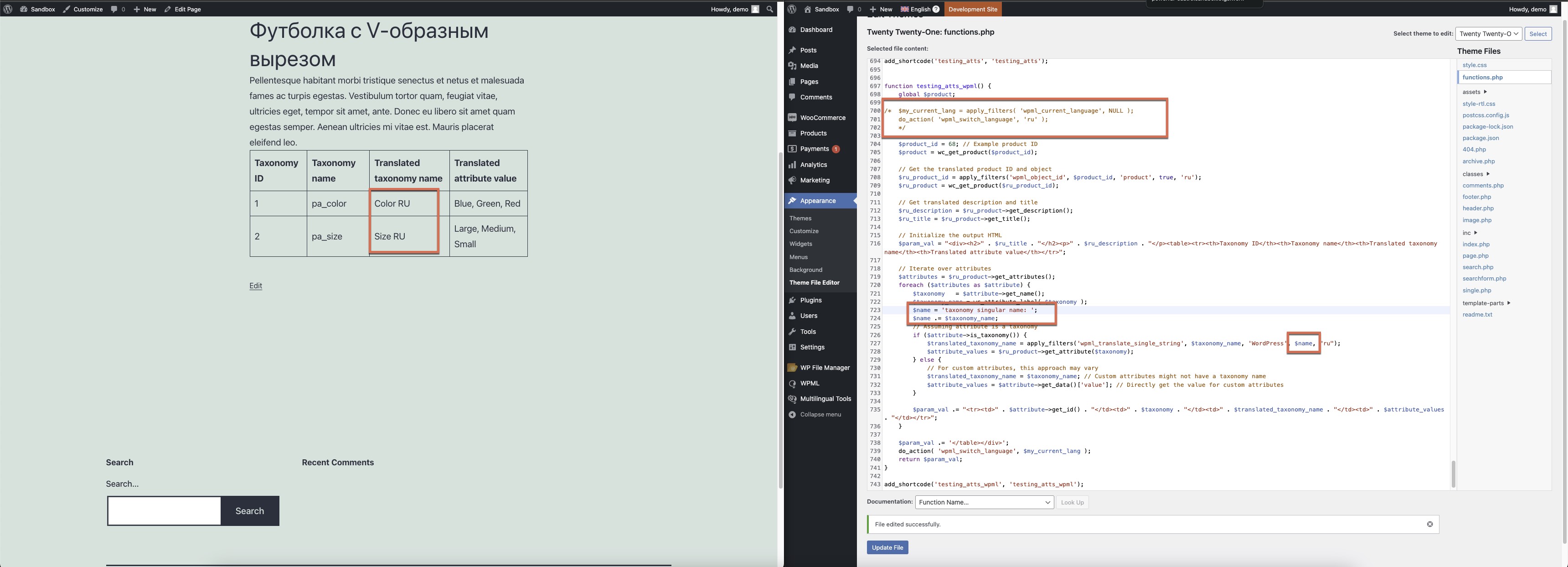
Task: Click Howdy, demo avatar in left window
Action: point(755,9)
